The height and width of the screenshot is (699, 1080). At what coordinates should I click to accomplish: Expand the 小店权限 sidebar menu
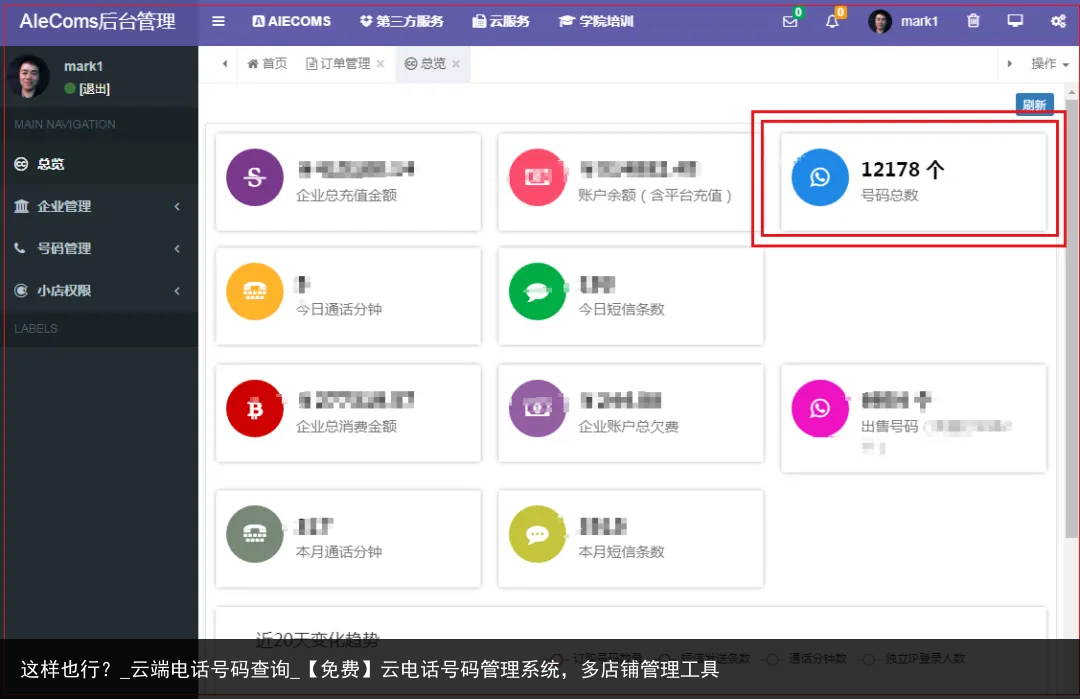[99, 291]
